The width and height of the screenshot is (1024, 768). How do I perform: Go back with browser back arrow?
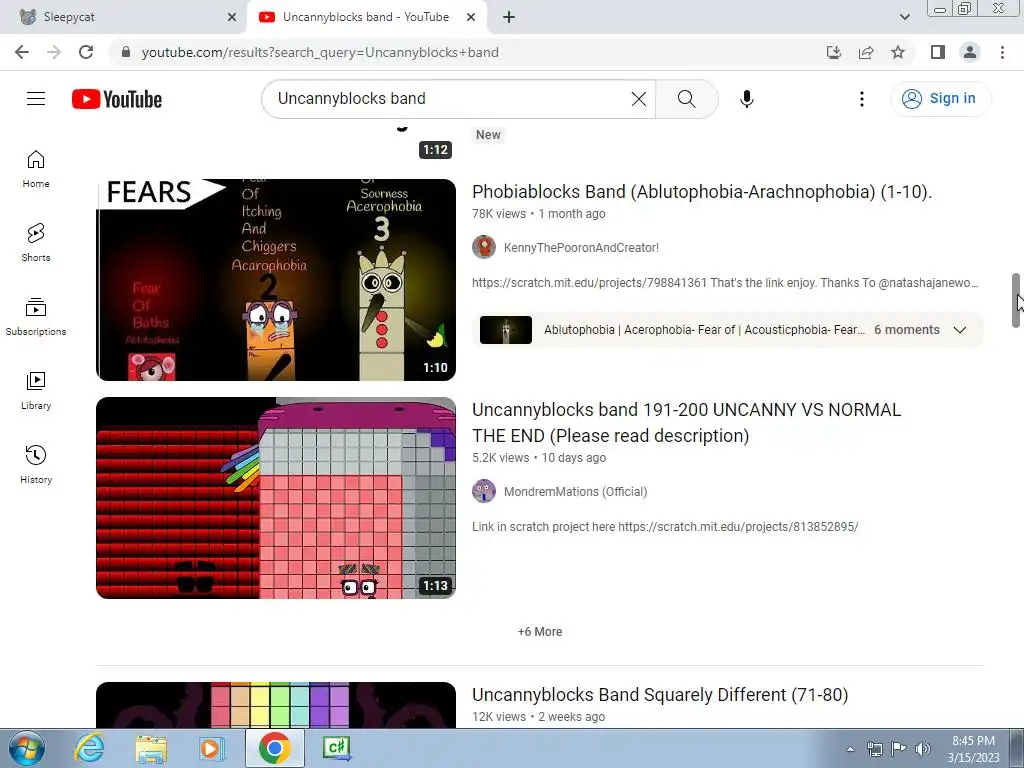22,52
